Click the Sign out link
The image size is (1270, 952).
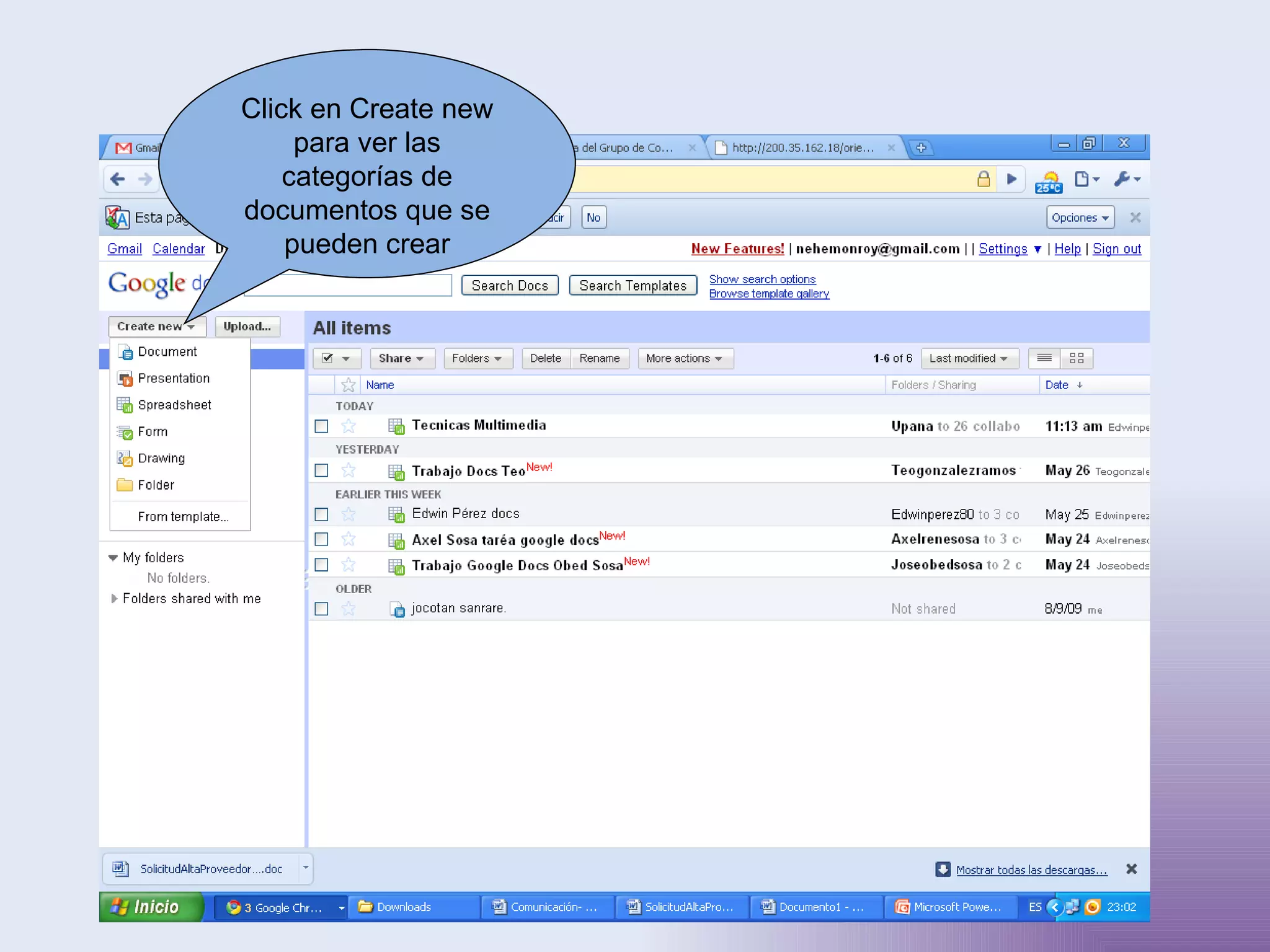(1117, 249)
